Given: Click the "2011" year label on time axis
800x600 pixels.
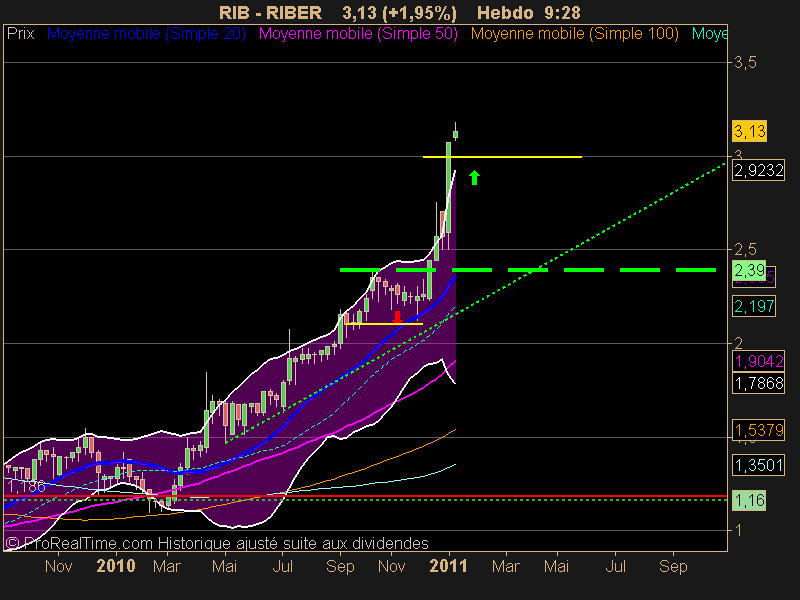Looking at the screenshot, I should [448, 566].
